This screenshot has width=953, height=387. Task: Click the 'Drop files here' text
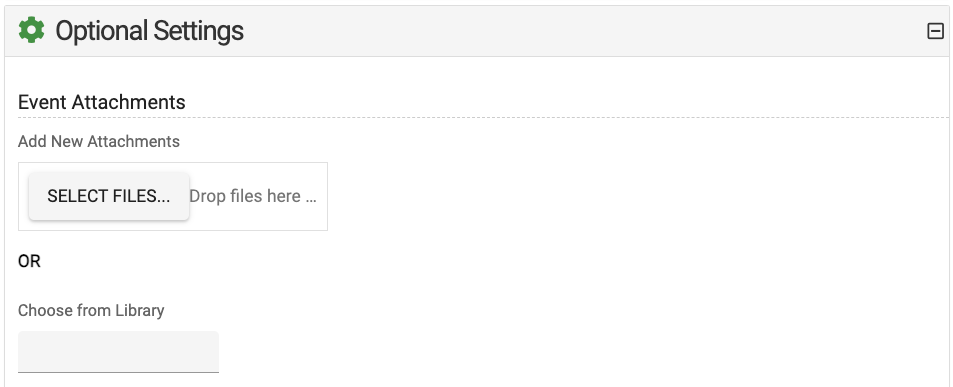(253, 196)
